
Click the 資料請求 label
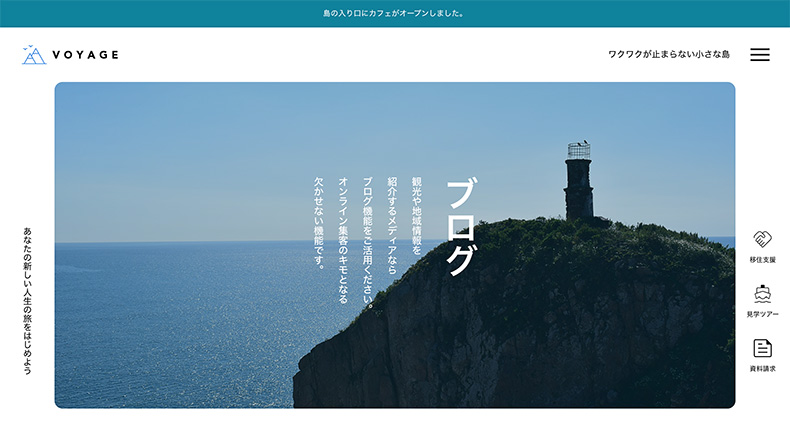(762, 369)
